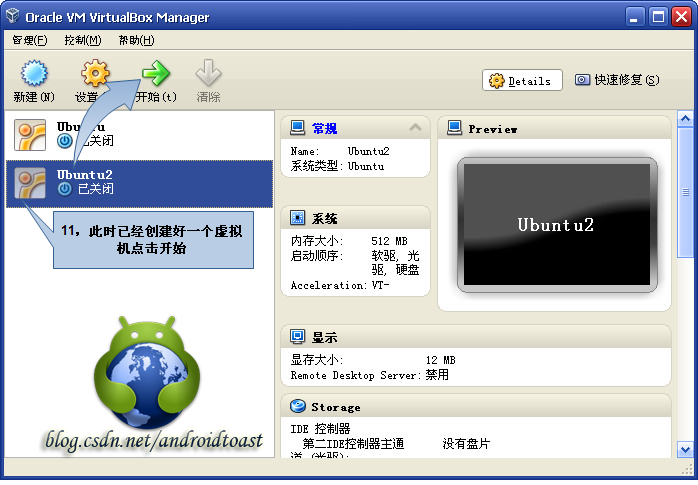Click the '没有盘片' storage value
The height and width of the screenshot is (485, 698).
pos(466,444)
